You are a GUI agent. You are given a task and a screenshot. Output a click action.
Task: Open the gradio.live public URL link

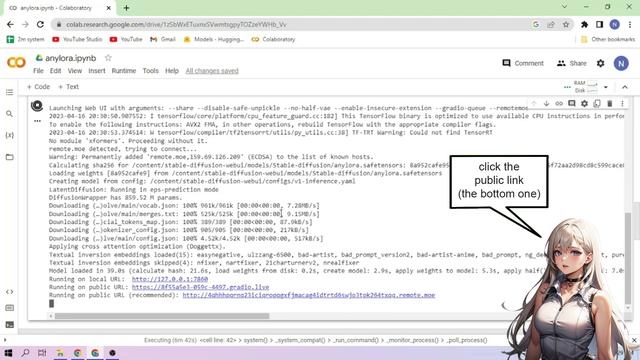(200, 287)
